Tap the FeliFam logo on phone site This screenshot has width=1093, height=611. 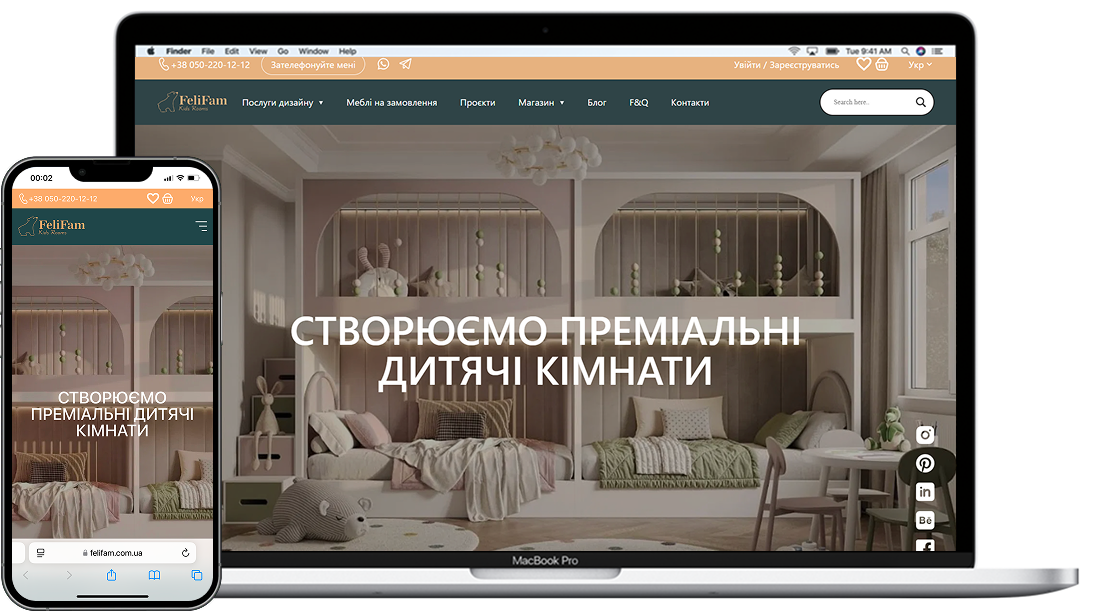point(52,226)
